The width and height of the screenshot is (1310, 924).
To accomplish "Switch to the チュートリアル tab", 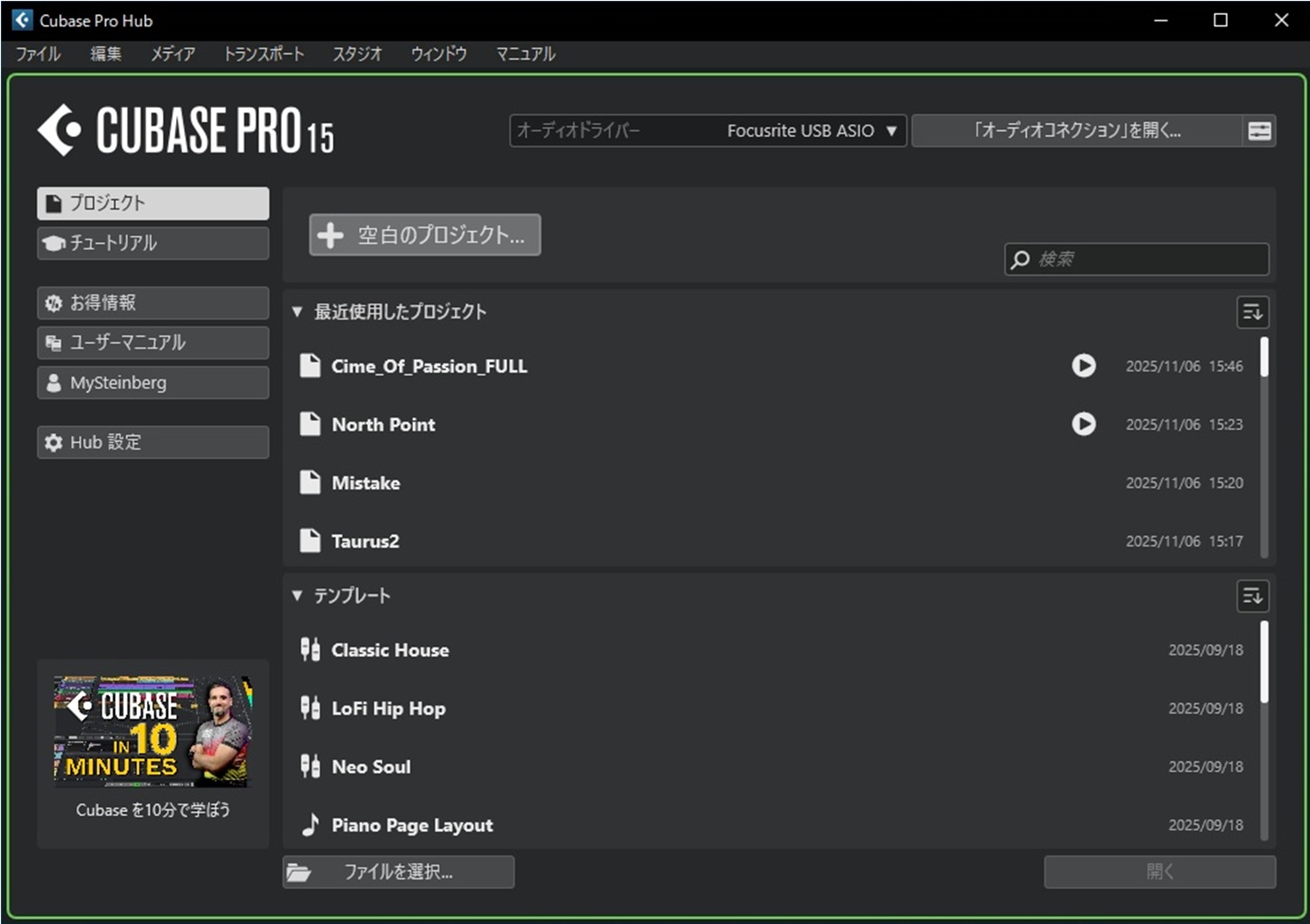I will 153,243.
